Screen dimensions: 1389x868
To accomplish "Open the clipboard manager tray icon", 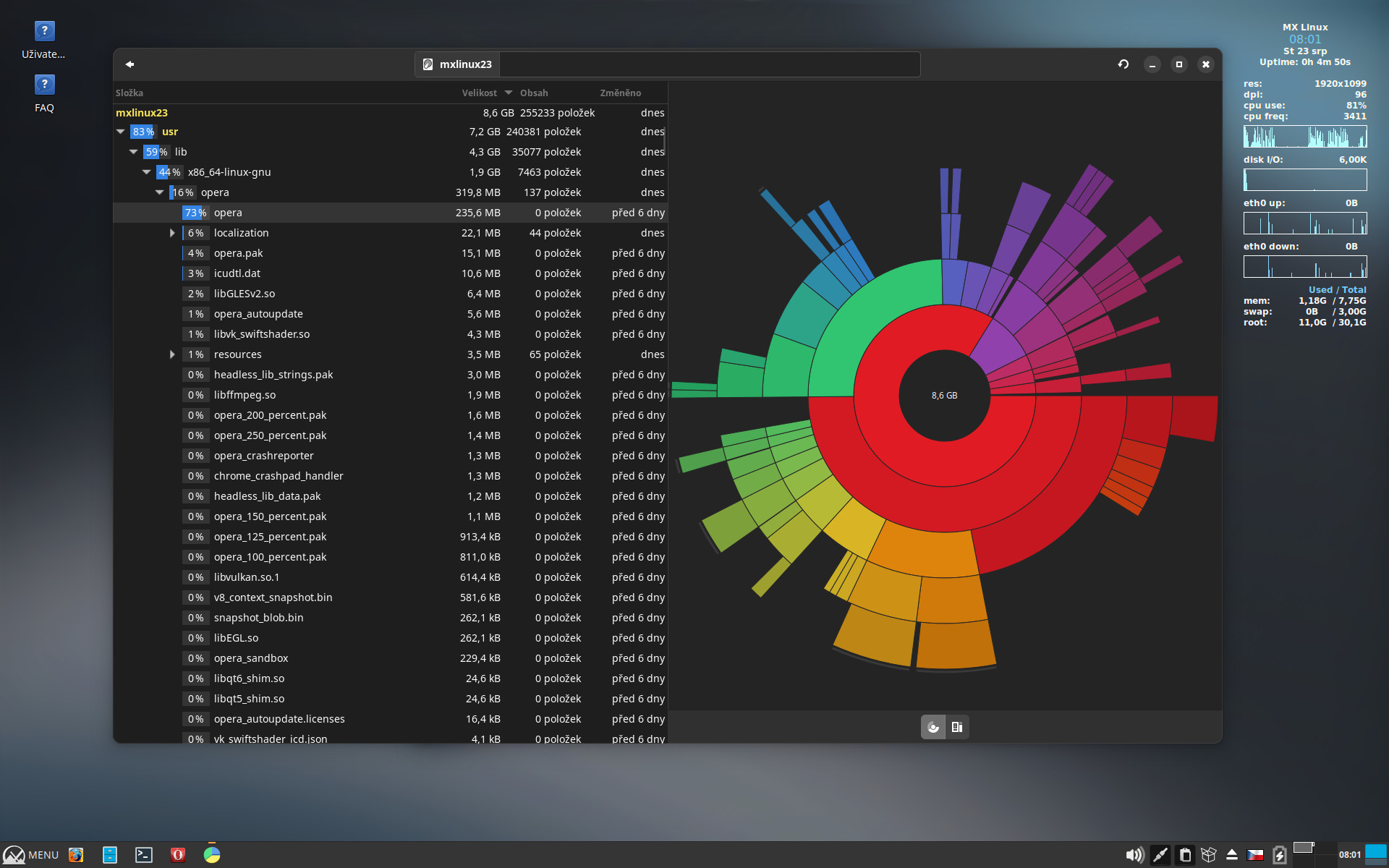I will tap(1185, 855).
